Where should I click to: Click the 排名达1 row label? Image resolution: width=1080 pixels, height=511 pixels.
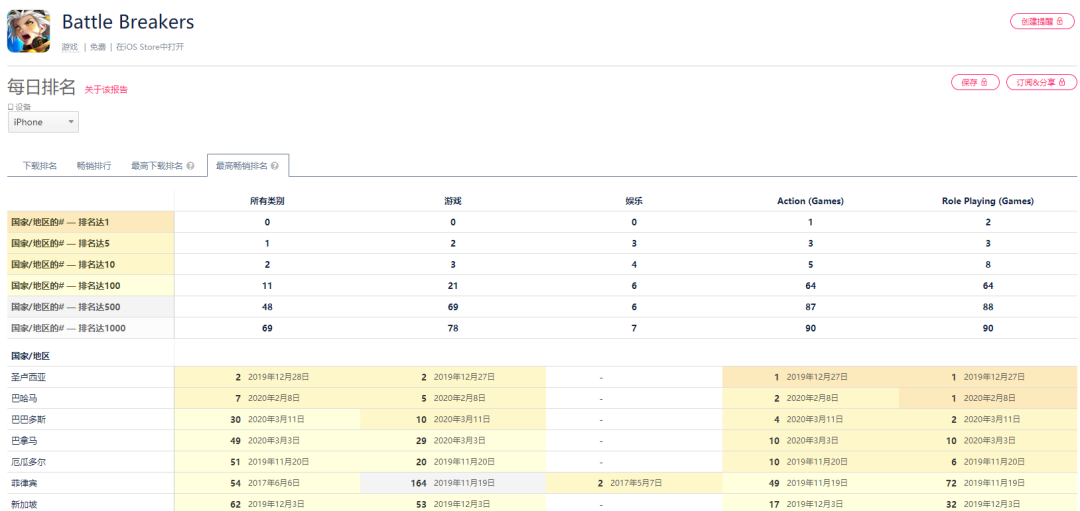point(91,222)
